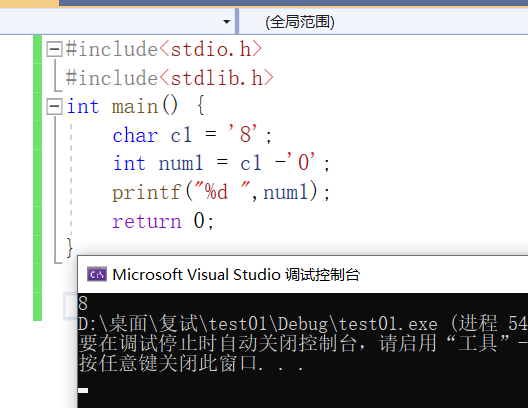Click the 按任意键关闭此窗口 console line
The width and height of the screenshot is (528, 408).
(191, 364)
